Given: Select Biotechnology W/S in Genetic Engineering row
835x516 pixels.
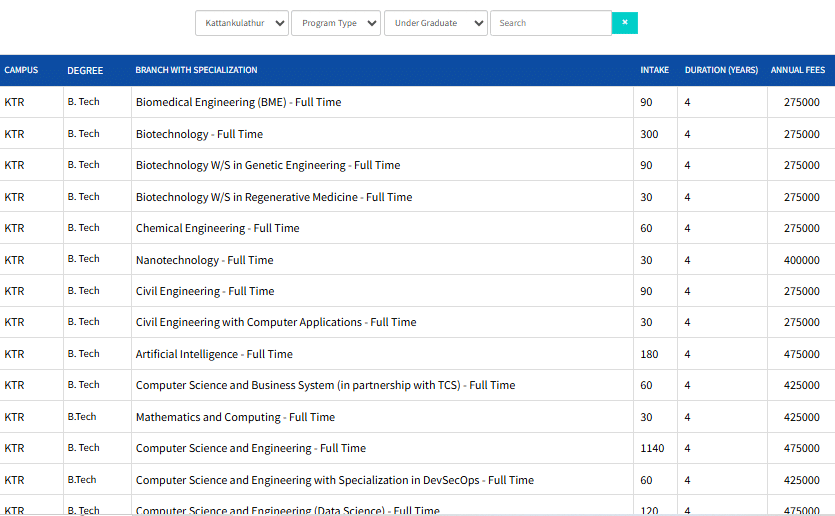Looking at the screenshot, I should [x=267, y=165].
